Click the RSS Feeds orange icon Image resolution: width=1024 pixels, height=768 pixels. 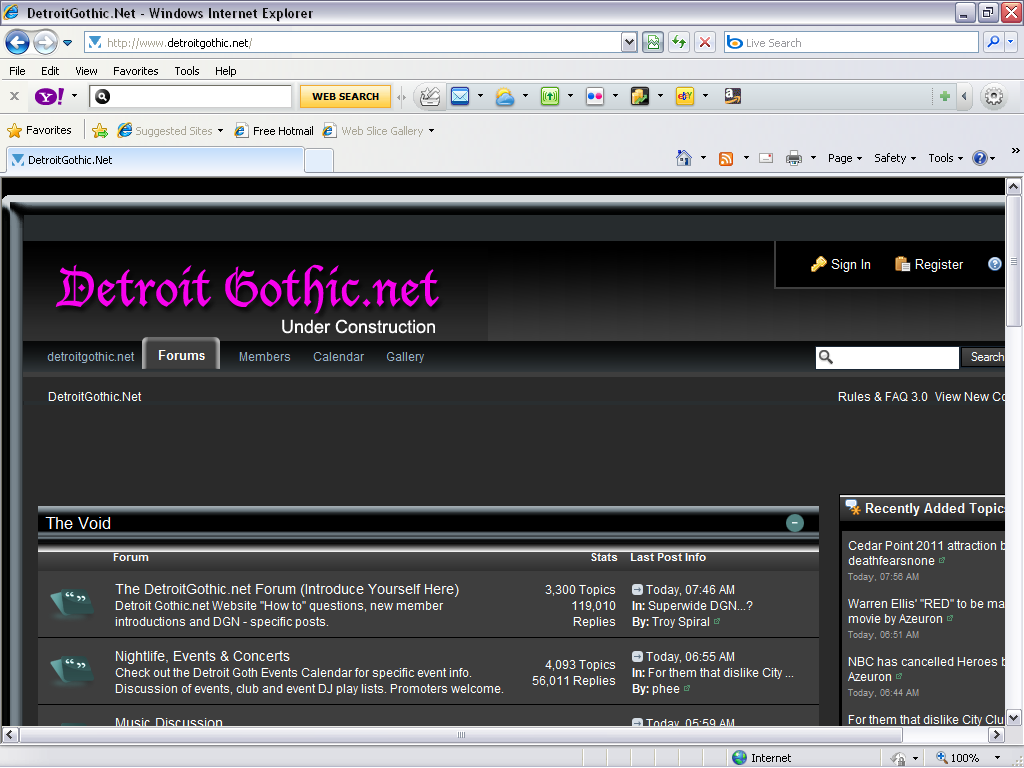tap(726, 159)
